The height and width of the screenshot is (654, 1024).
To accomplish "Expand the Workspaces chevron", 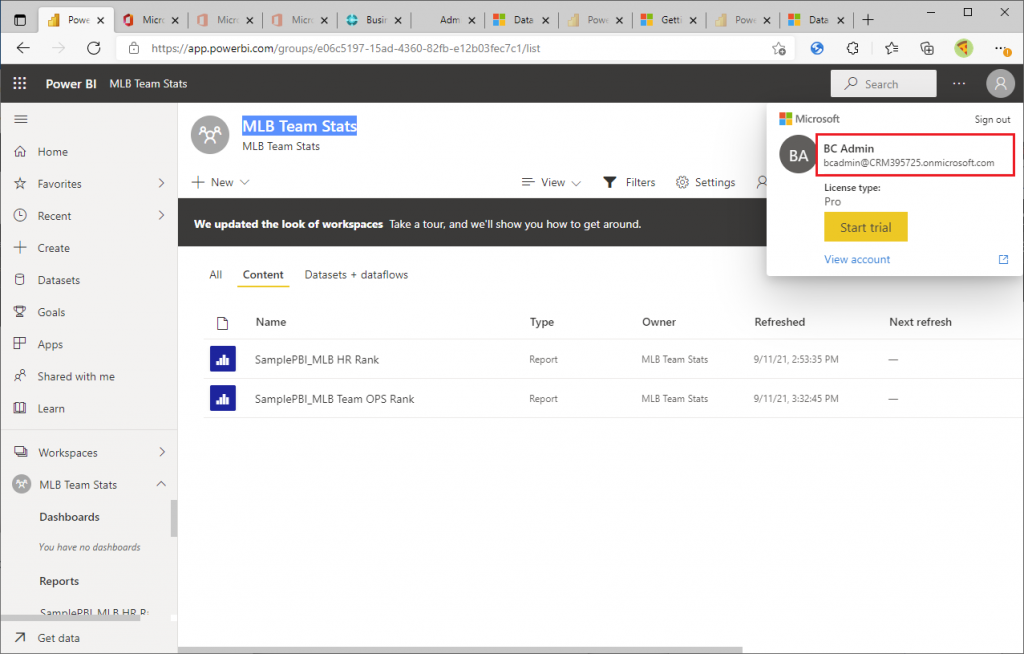I will pos(161,452).
